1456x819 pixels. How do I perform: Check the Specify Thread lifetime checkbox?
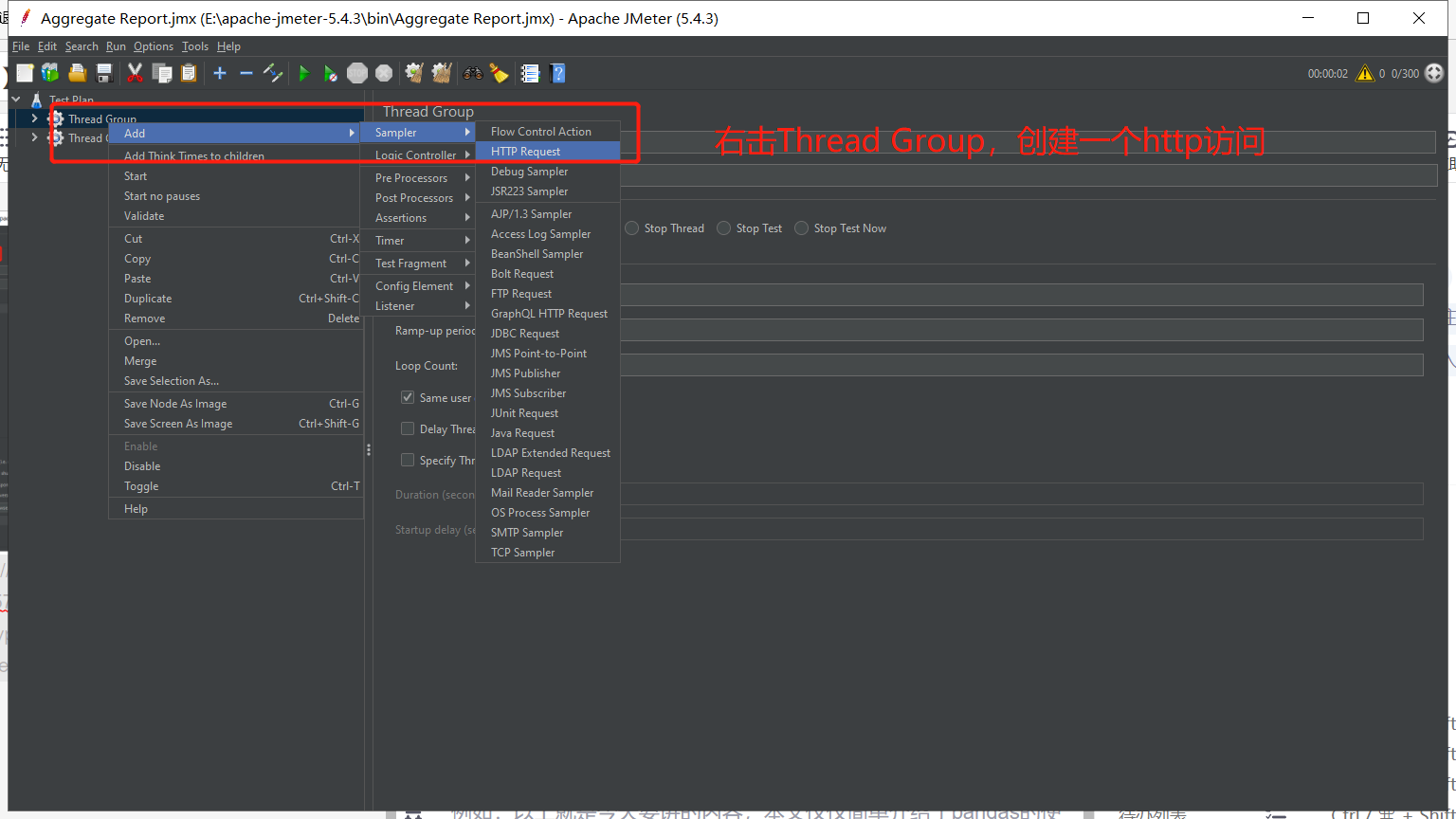click(x=408, y=460)
